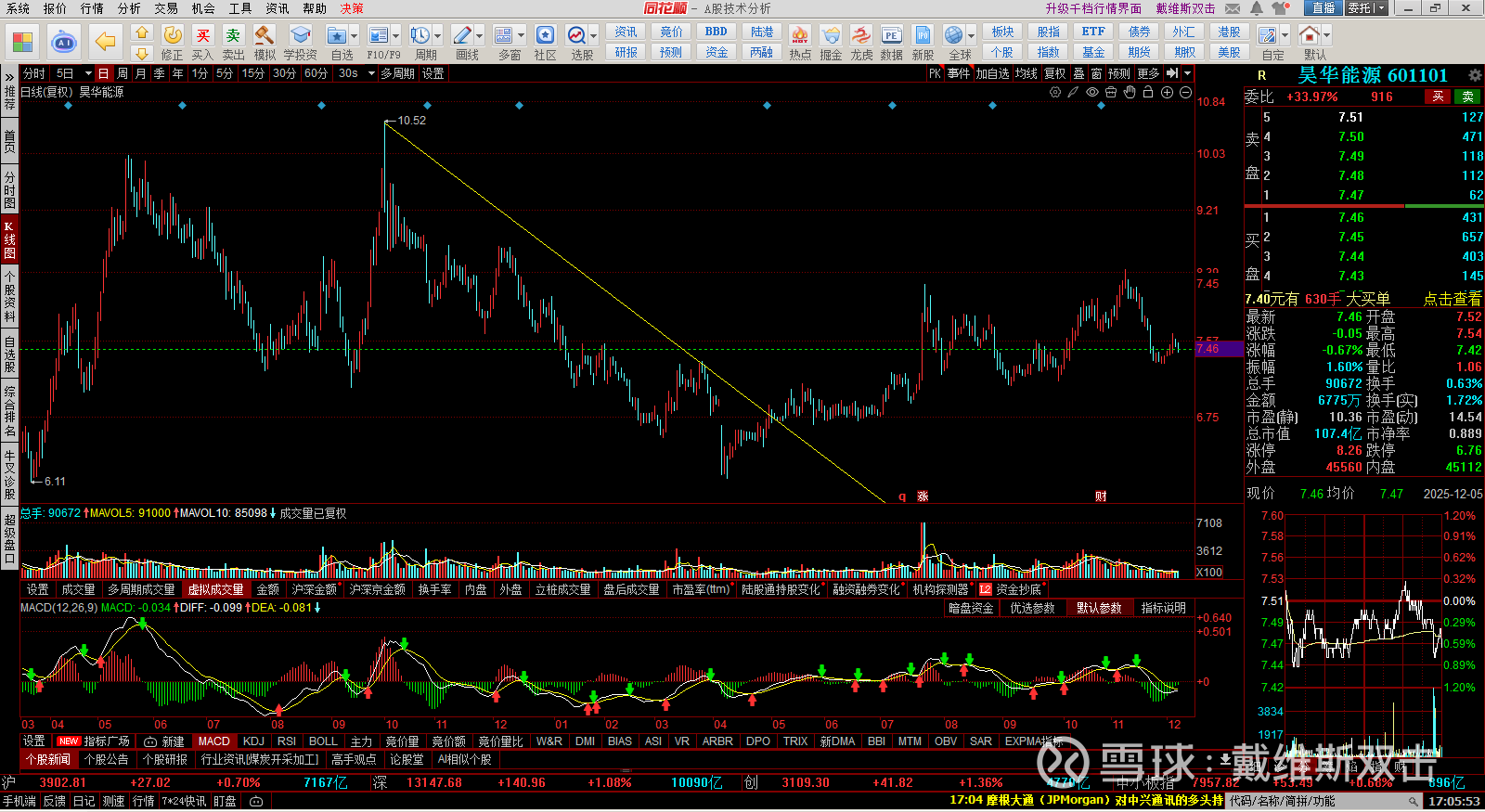Click the 财 marker on the chart
Viewport: 1485px width, 812px height.
click(x=1101, y=496)
